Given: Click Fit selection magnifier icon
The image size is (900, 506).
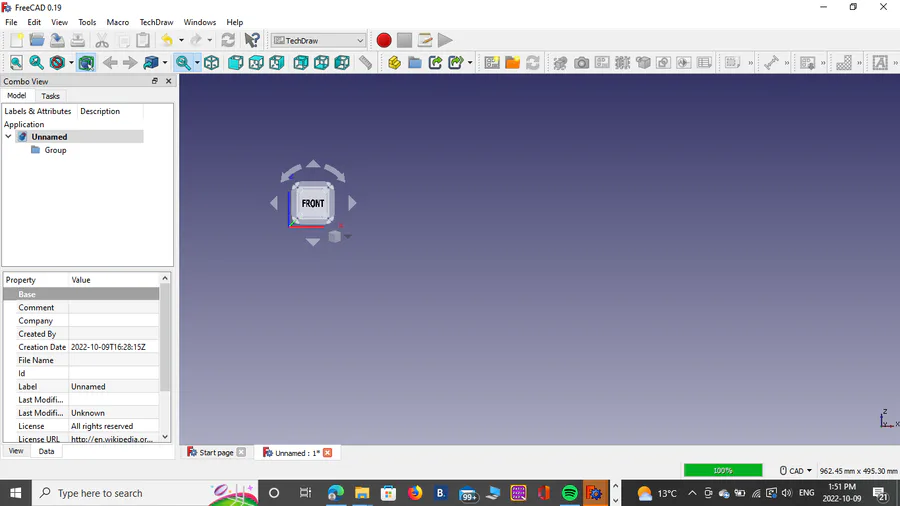Looking at the screenshot, I should click(37, 63).
